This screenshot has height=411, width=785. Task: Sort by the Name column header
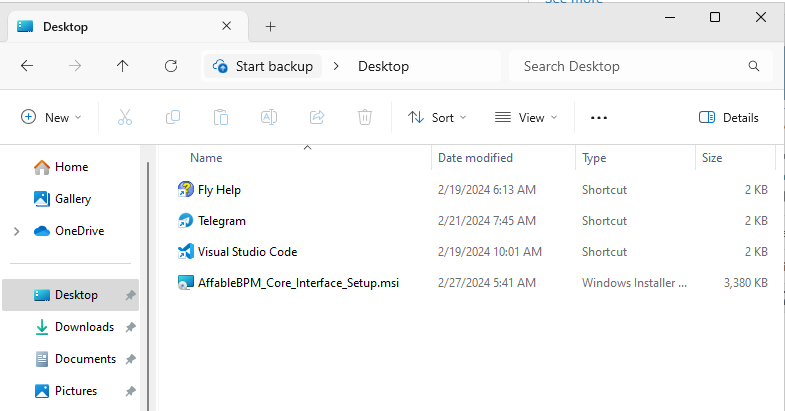pos(206,158)
